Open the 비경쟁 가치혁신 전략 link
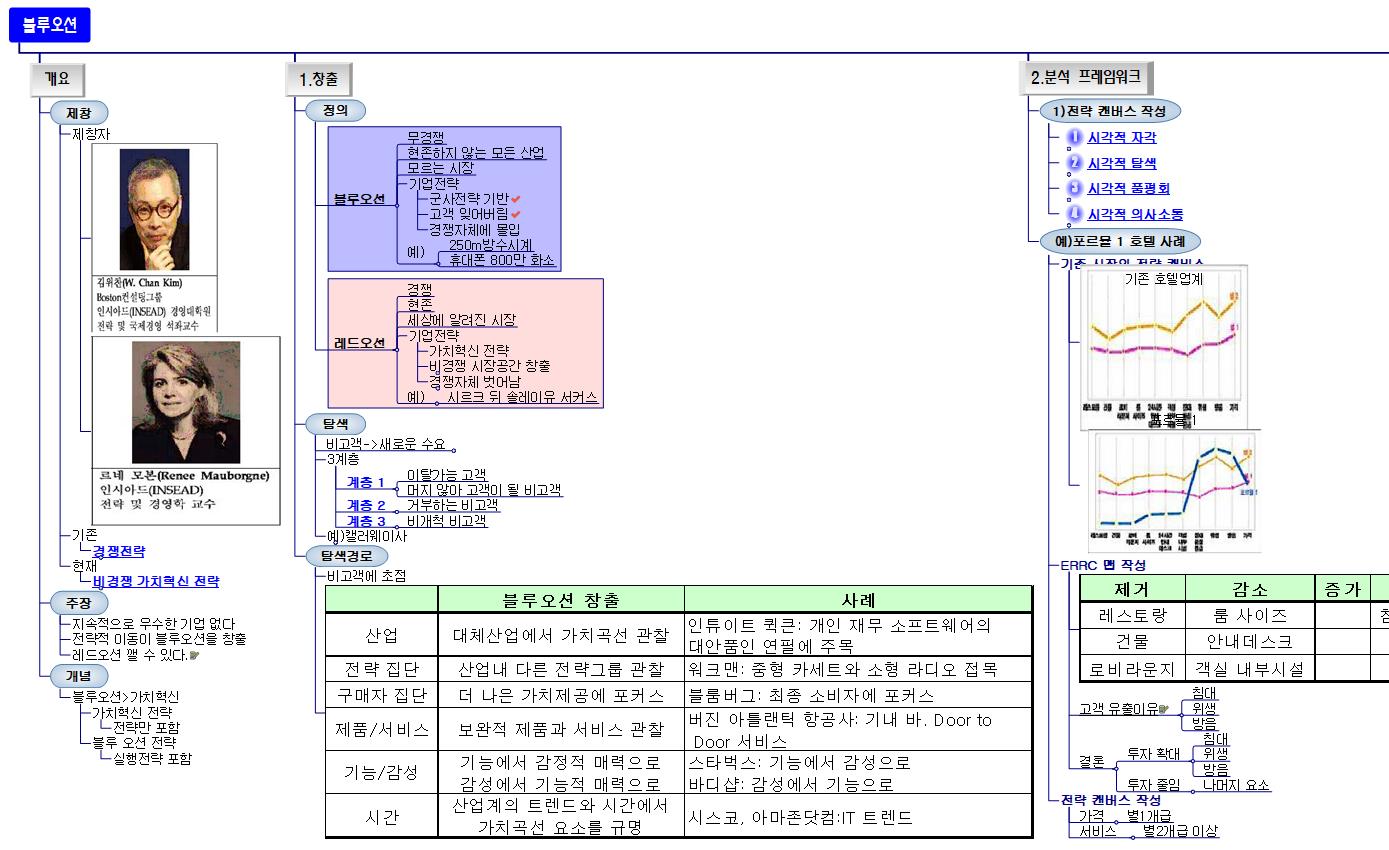Screen dimensions: 1389x850 (155, 581)
